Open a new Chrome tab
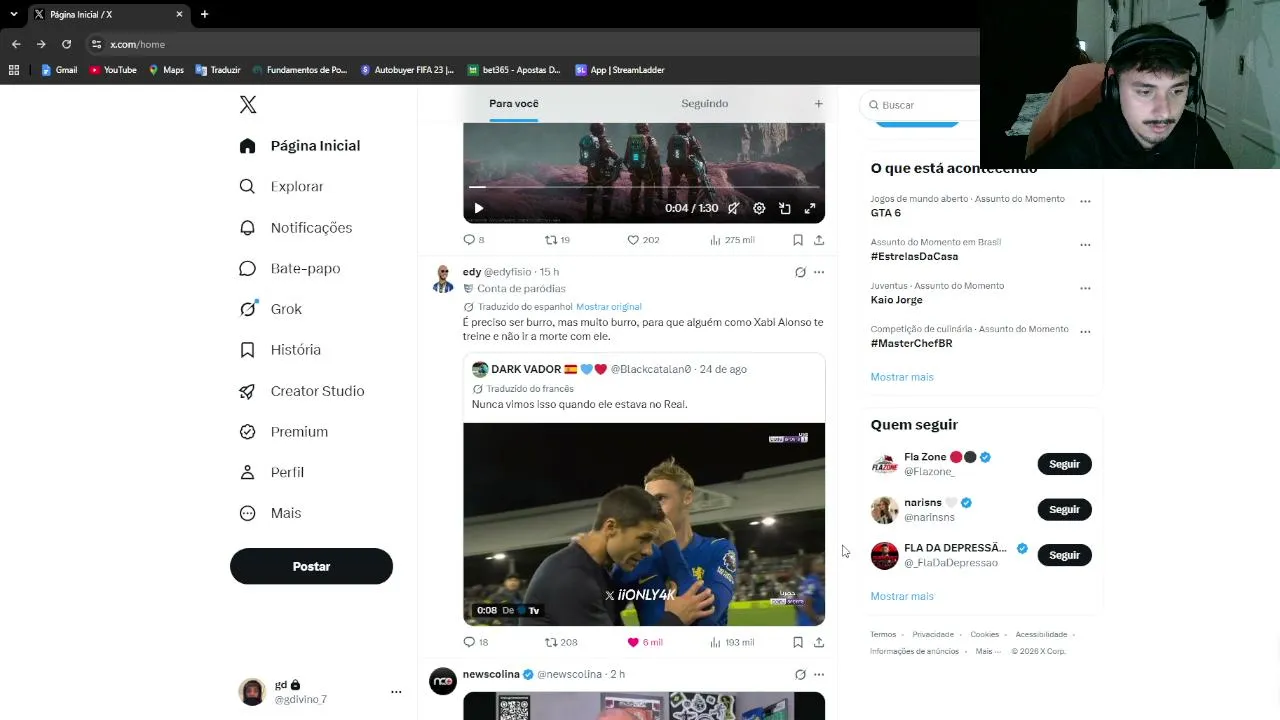 204,14
